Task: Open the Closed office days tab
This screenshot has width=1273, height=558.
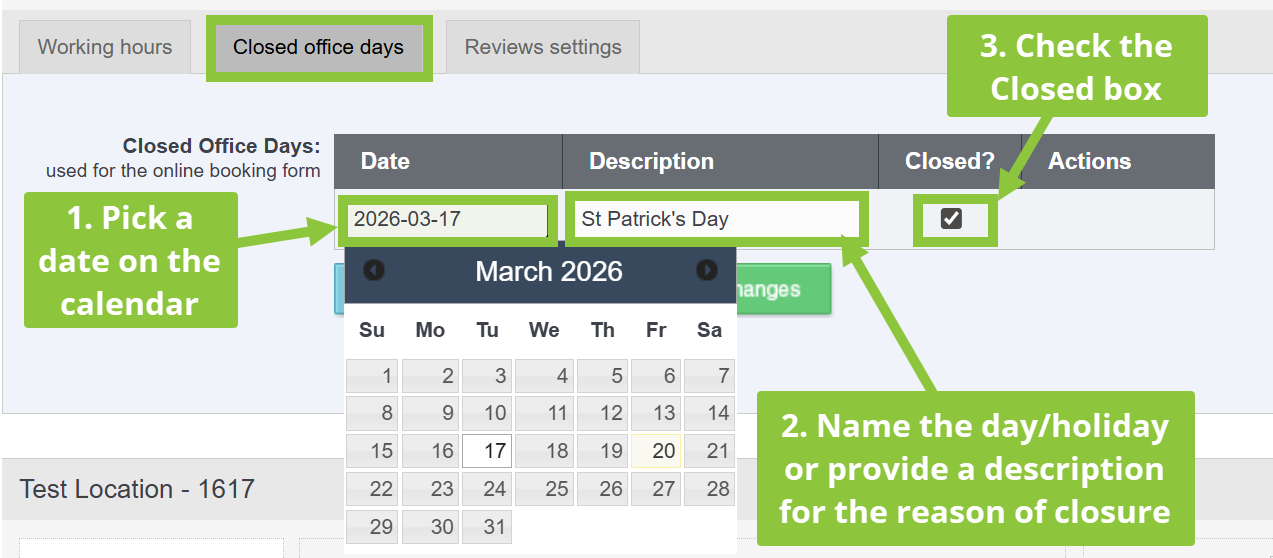Action: click(318, 47)
